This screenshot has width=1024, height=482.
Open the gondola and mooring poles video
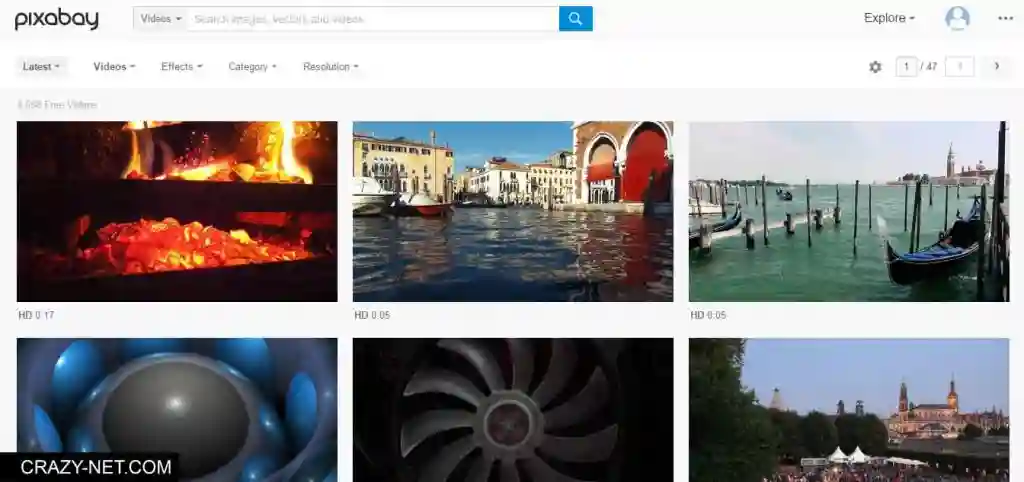(849, 211)
